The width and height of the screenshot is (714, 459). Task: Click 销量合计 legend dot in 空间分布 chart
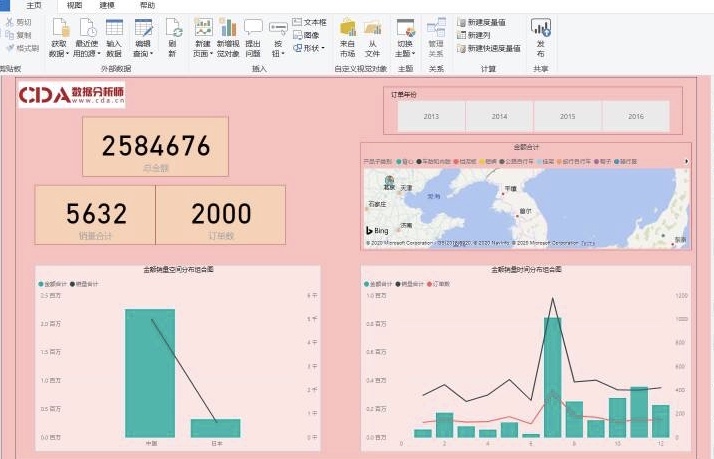72,284
